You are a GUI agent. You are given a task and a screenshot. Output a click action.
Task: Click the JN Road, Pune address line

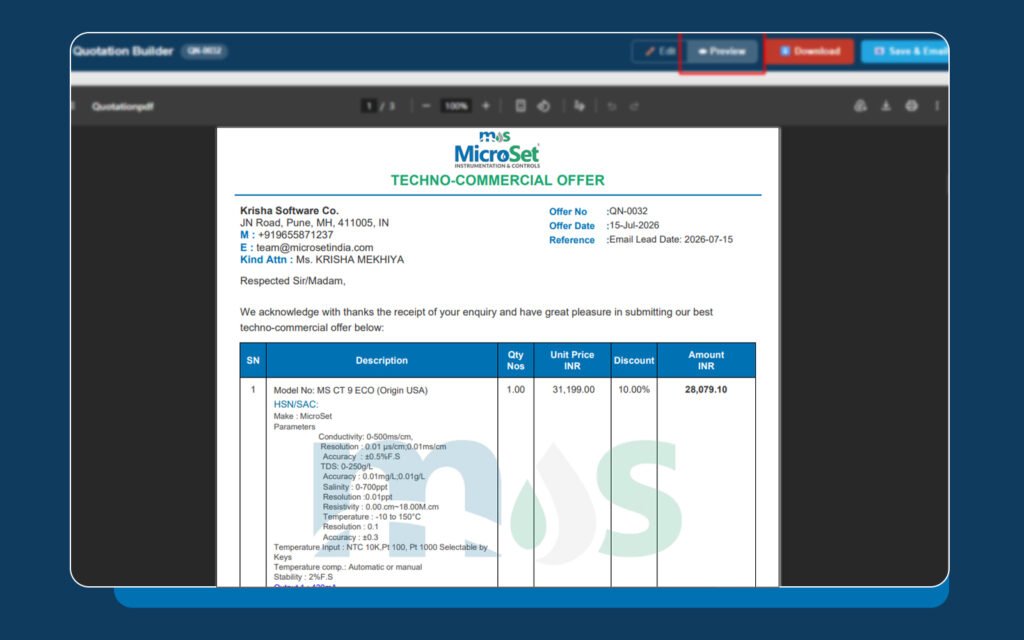[x=314, y=223]
